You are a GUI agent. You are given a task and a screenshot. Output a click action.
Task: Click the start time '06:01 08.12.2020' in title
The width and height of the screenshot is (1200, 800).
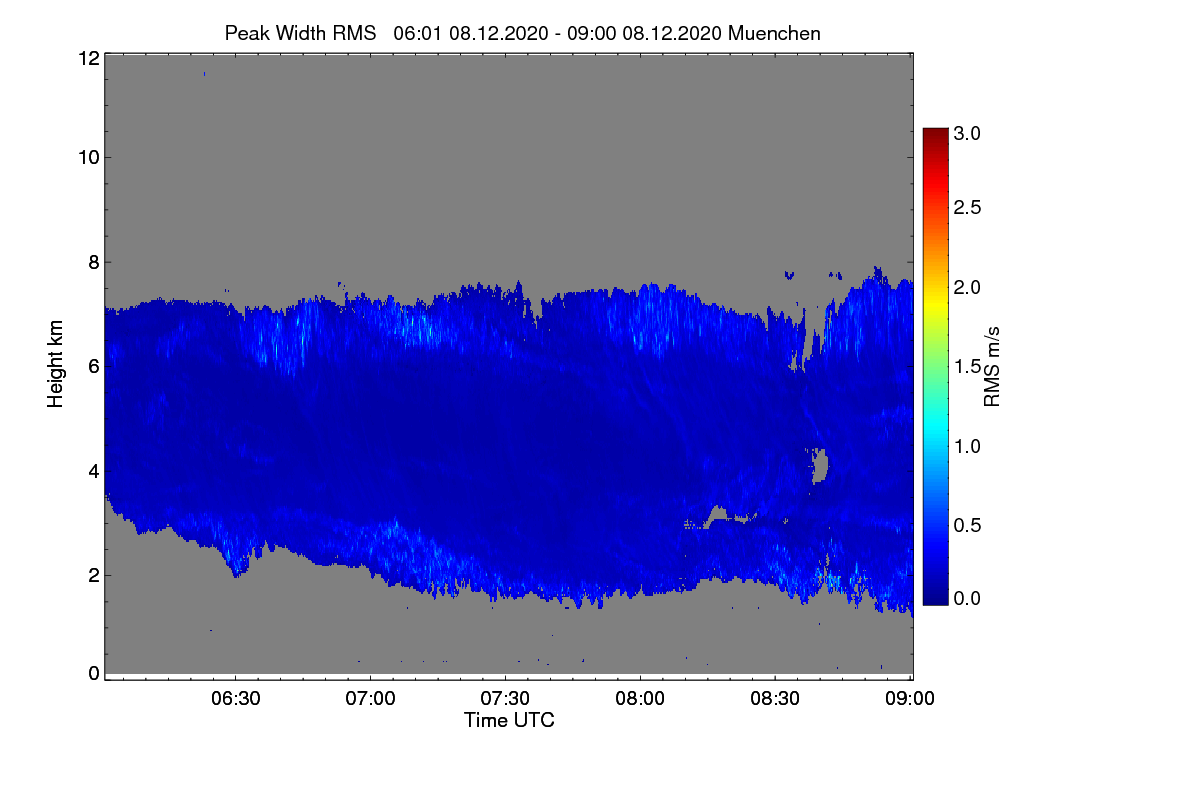point(470,33)
